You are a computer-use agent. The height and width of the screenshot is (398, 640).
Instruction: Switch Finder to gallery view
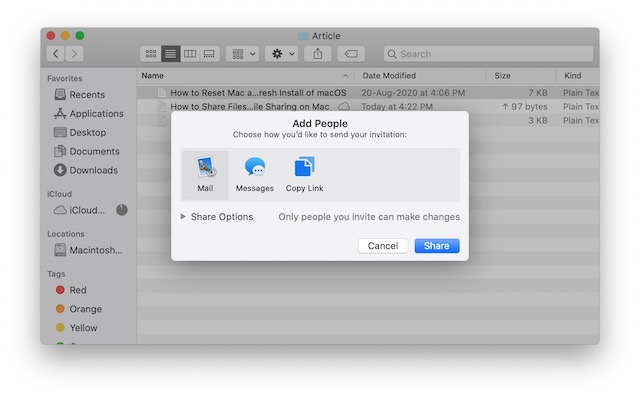[209, 54]
